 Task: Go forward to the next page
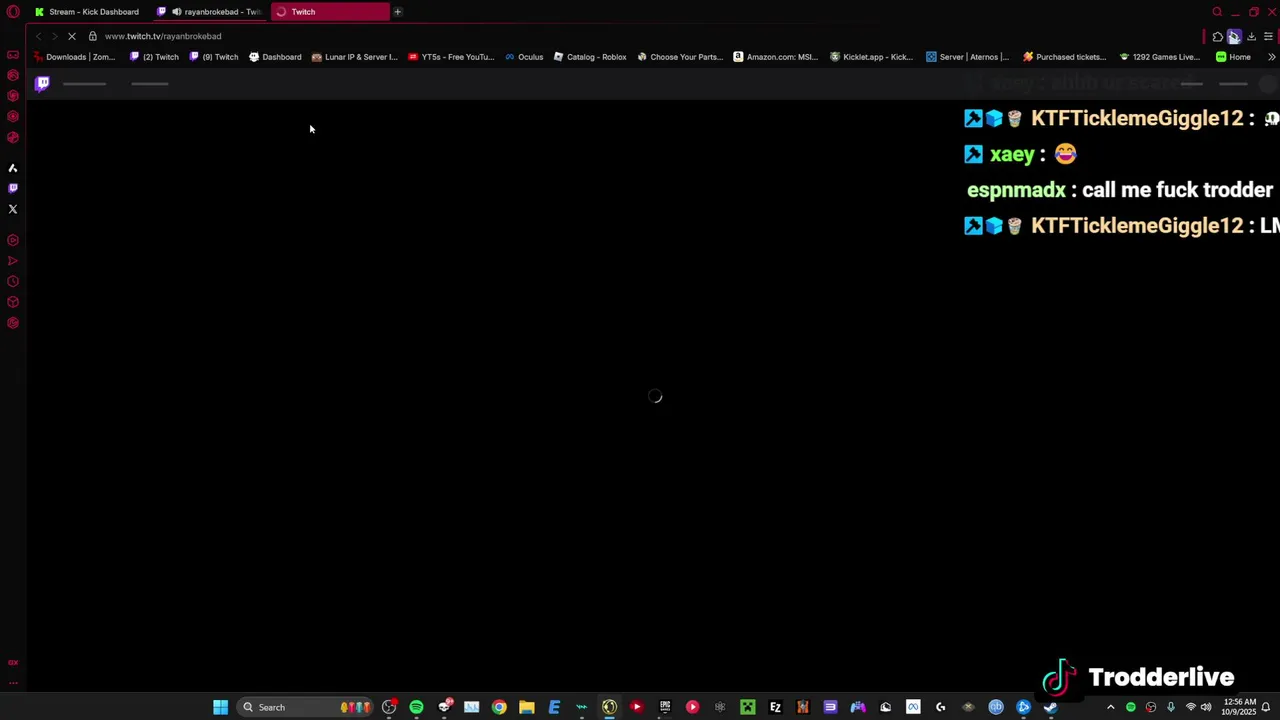(x=55, y=36)
